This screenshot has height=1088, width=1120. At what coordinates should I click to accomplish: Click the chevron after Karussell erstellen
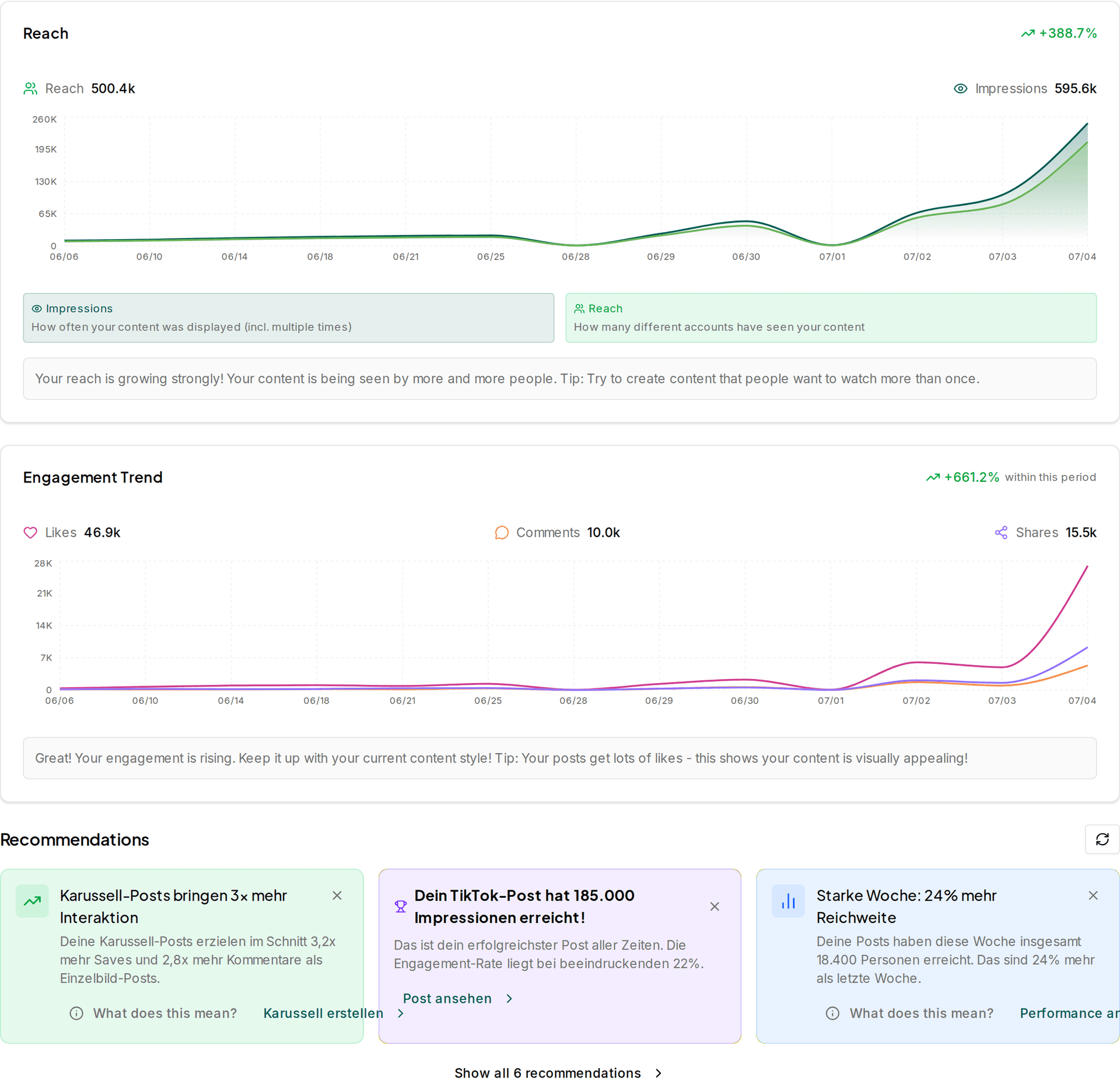(x=401, y=1013)
